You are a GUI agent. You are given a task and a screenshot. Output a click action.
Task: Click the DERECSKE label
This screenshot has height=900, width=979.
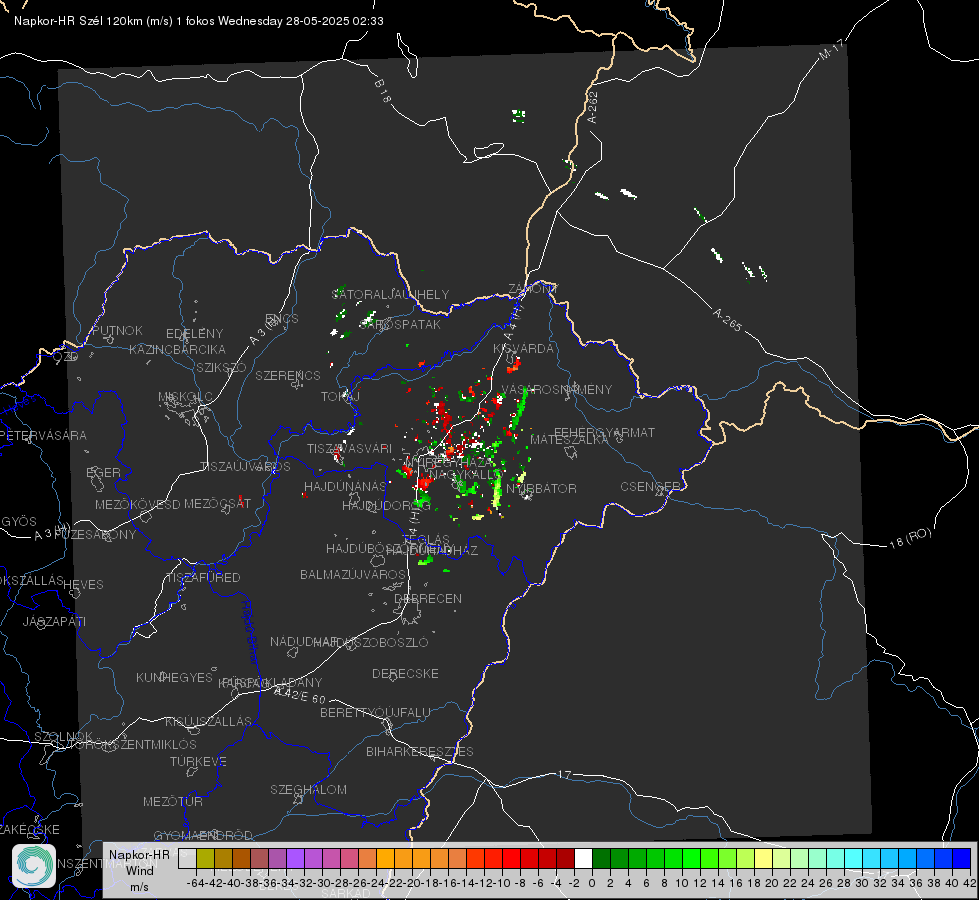click(x=405, y=674)
